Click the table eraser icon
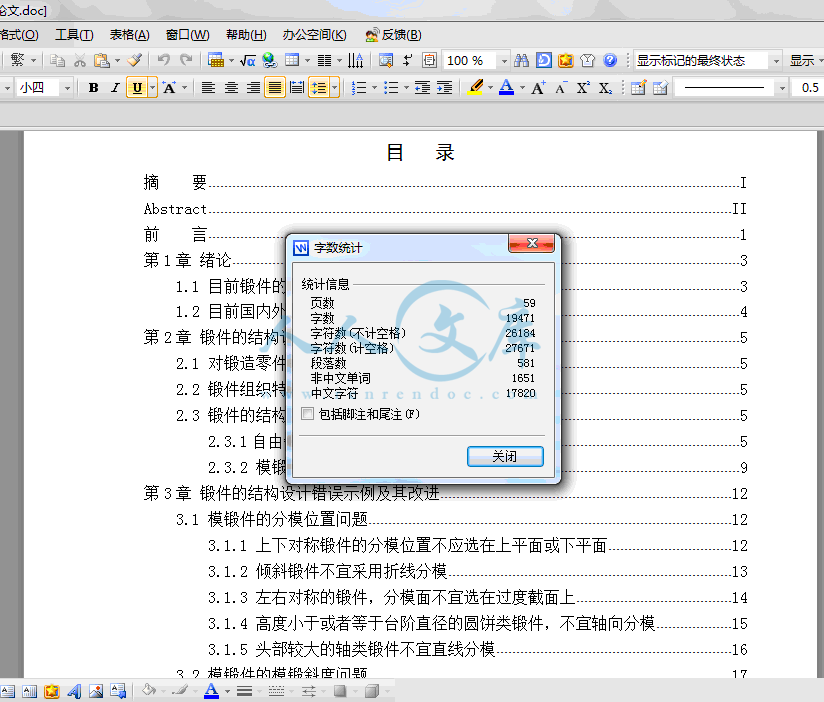The image size is (824, 702). click(661, 88)
